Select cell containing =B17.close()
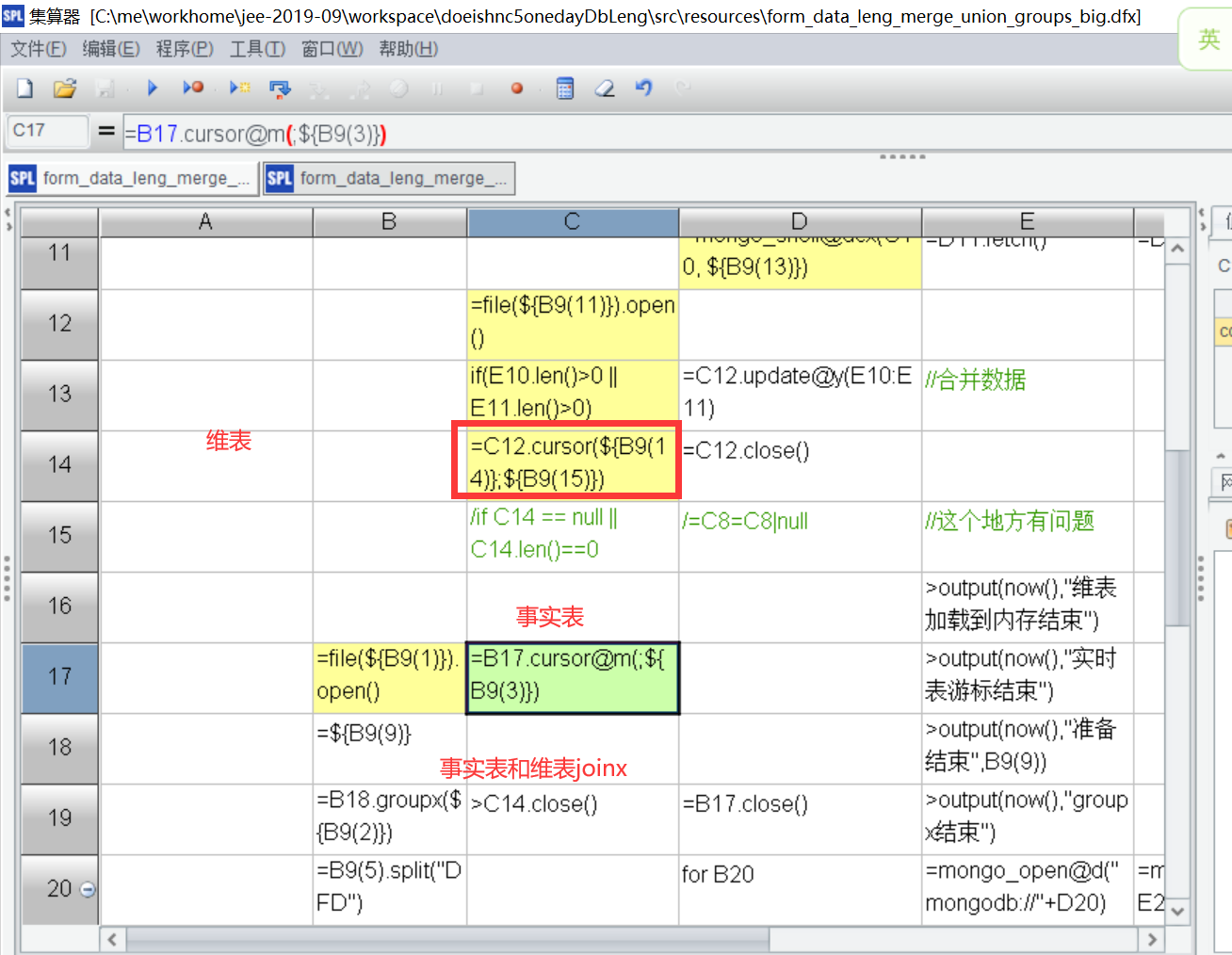1232x955 pixels. click(x=800, y=818)
